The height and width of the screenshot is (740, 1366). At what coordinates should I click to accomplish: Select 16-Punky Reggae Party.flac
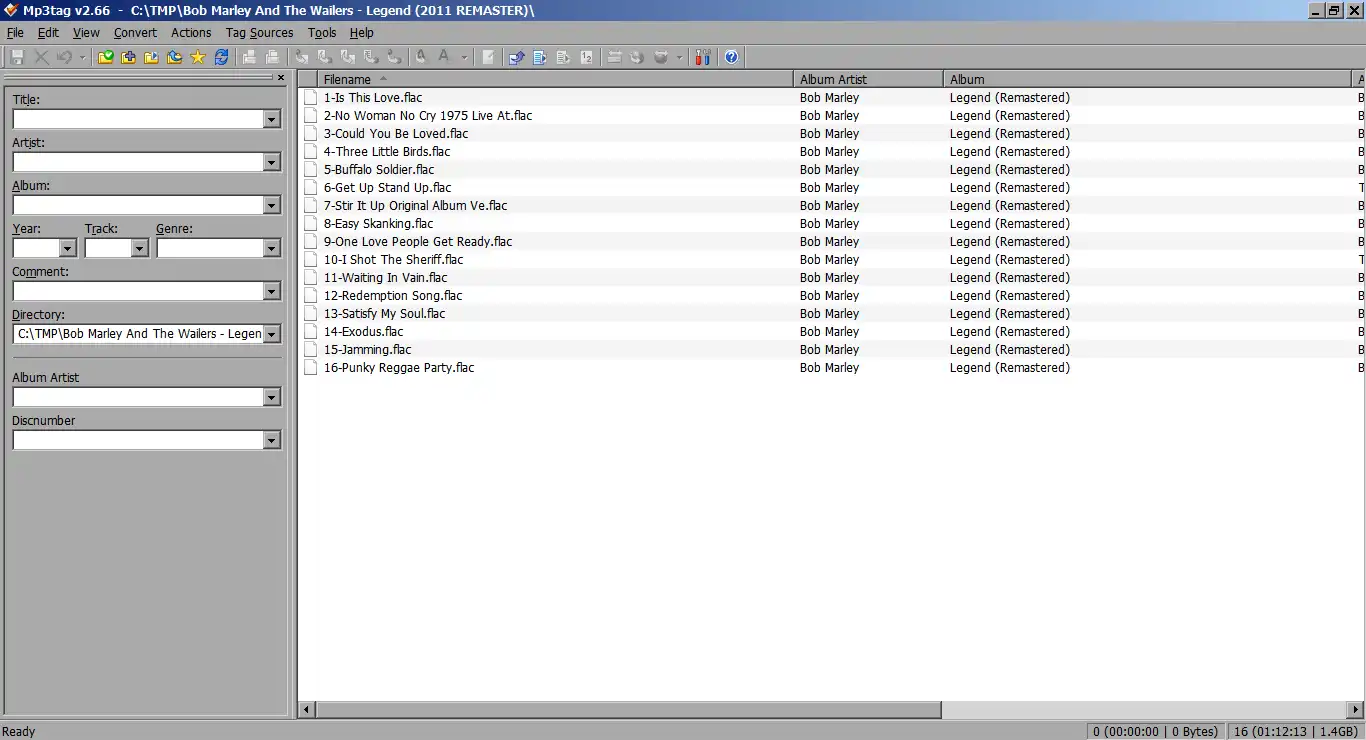click(x=399, y=368)
